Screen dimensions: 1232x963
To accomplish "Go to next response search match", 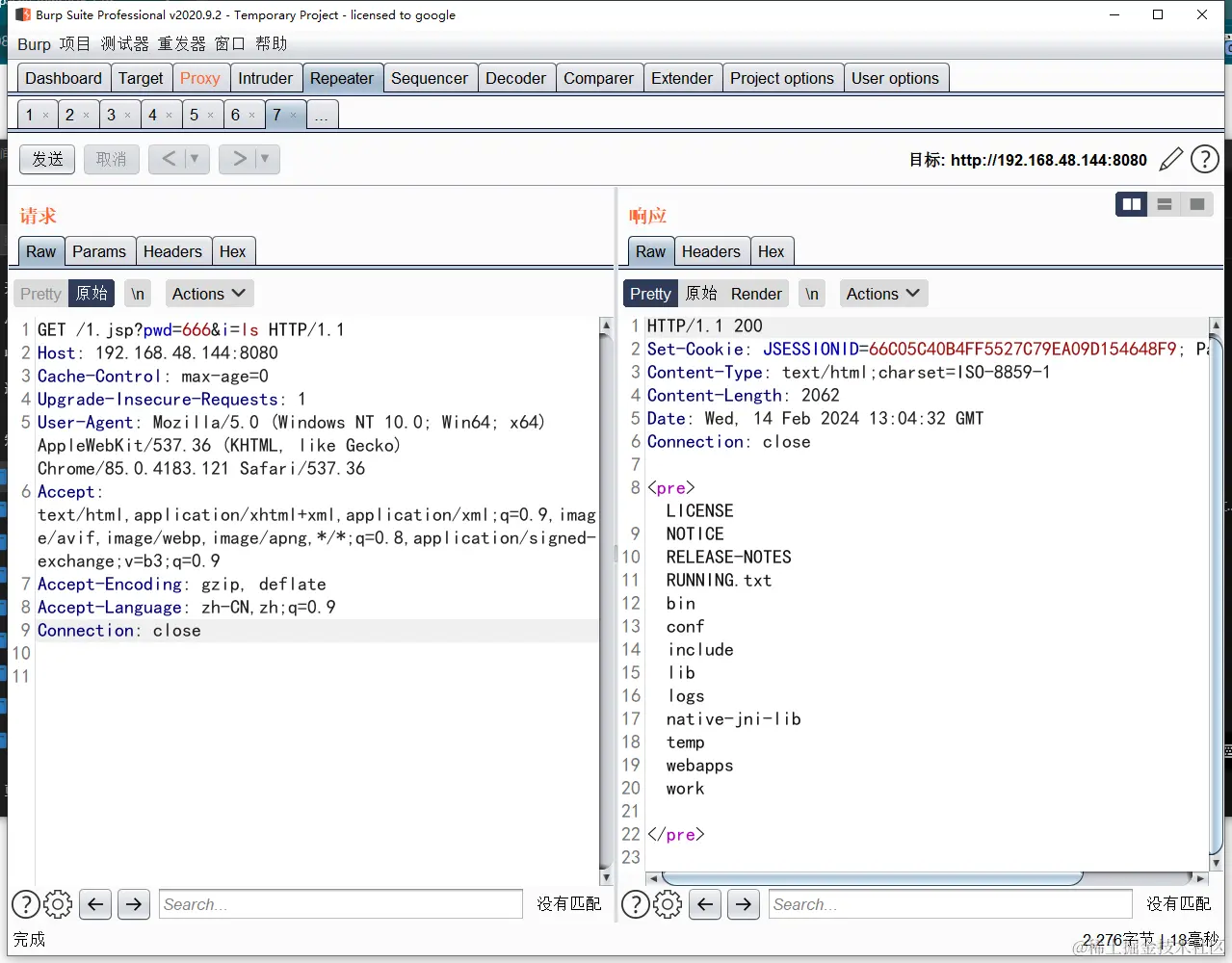I will click(x=744, y=904).
